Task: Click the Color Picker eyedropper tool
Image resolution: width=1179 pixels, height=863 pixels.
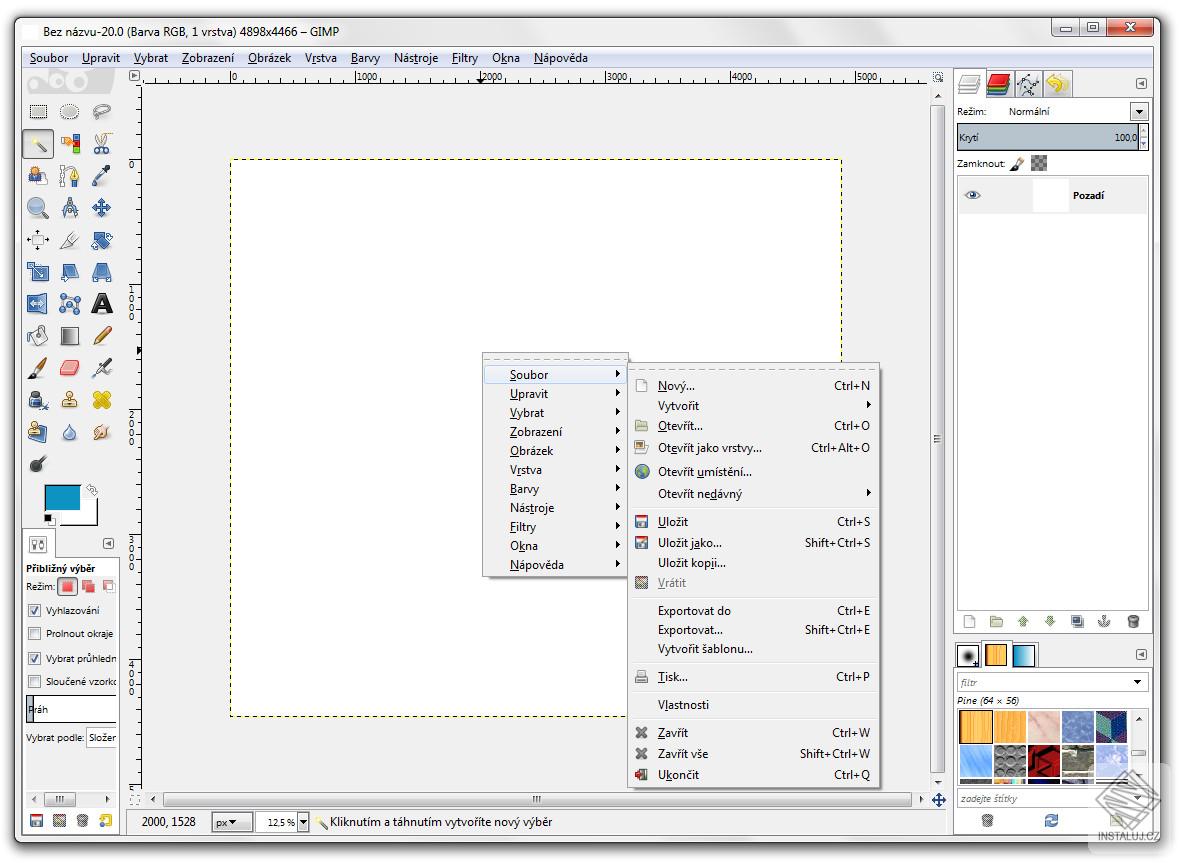Action: tap(101, 176)
